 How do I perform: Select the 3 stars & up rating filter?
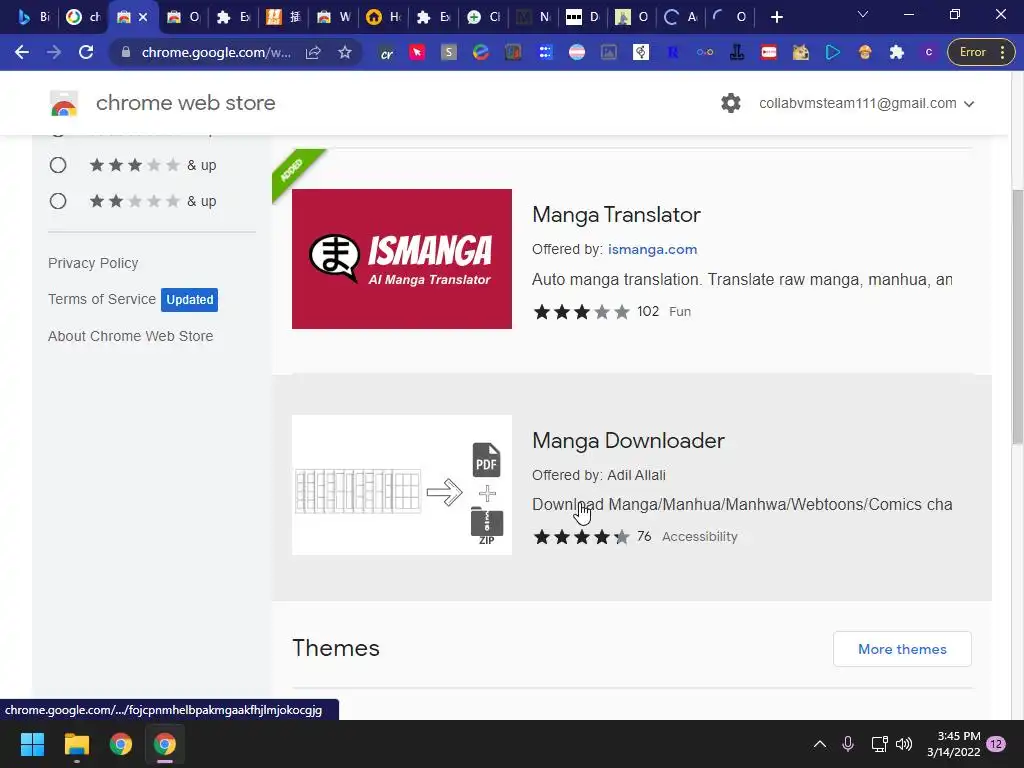58,165
